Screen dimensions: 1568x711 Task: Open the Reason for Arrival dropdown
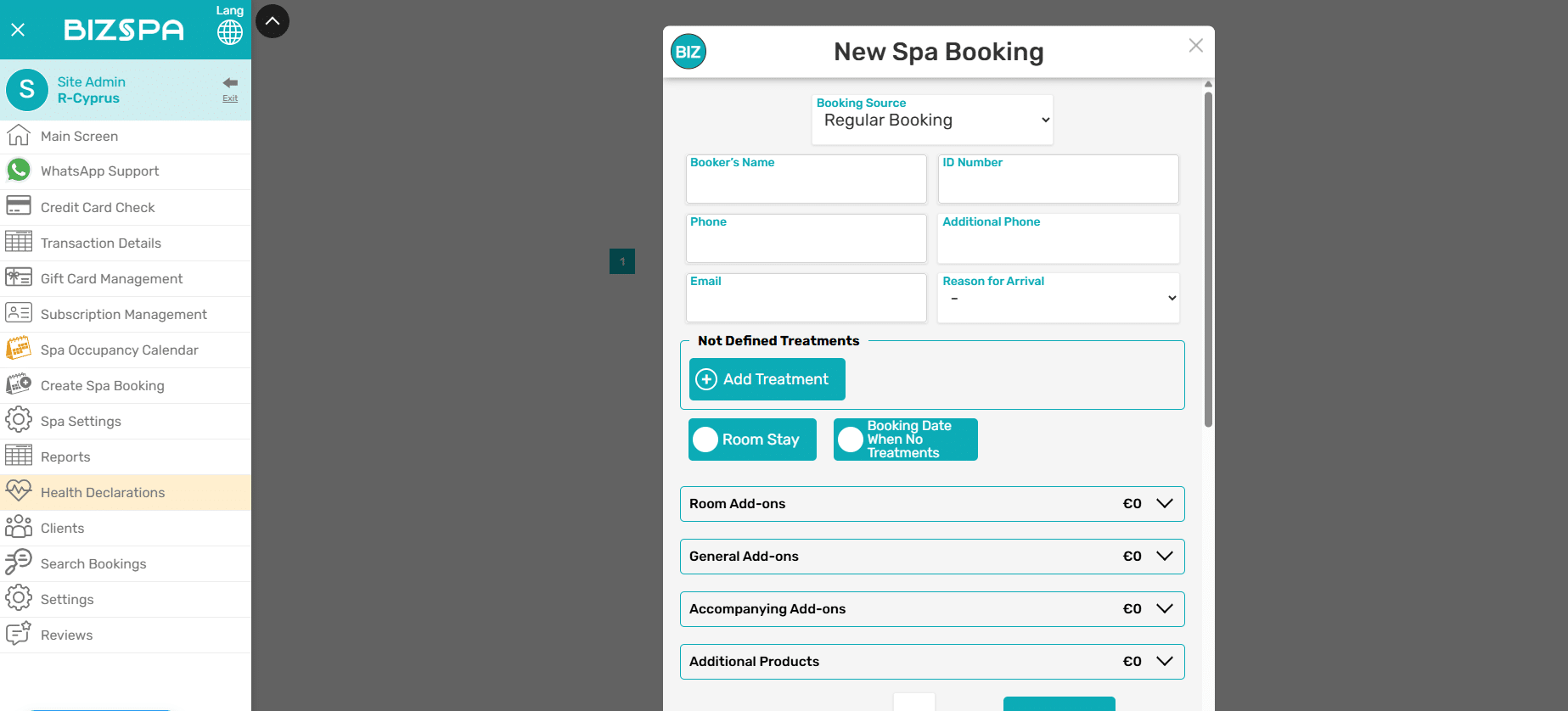coord(1058,298)
